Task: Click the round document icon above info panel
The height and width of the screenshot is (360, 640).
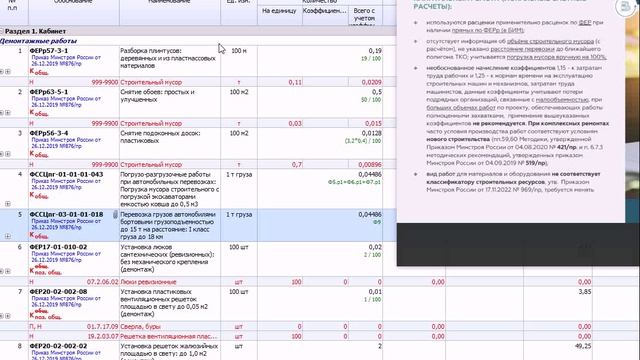Action: click(x=624, y=7)
